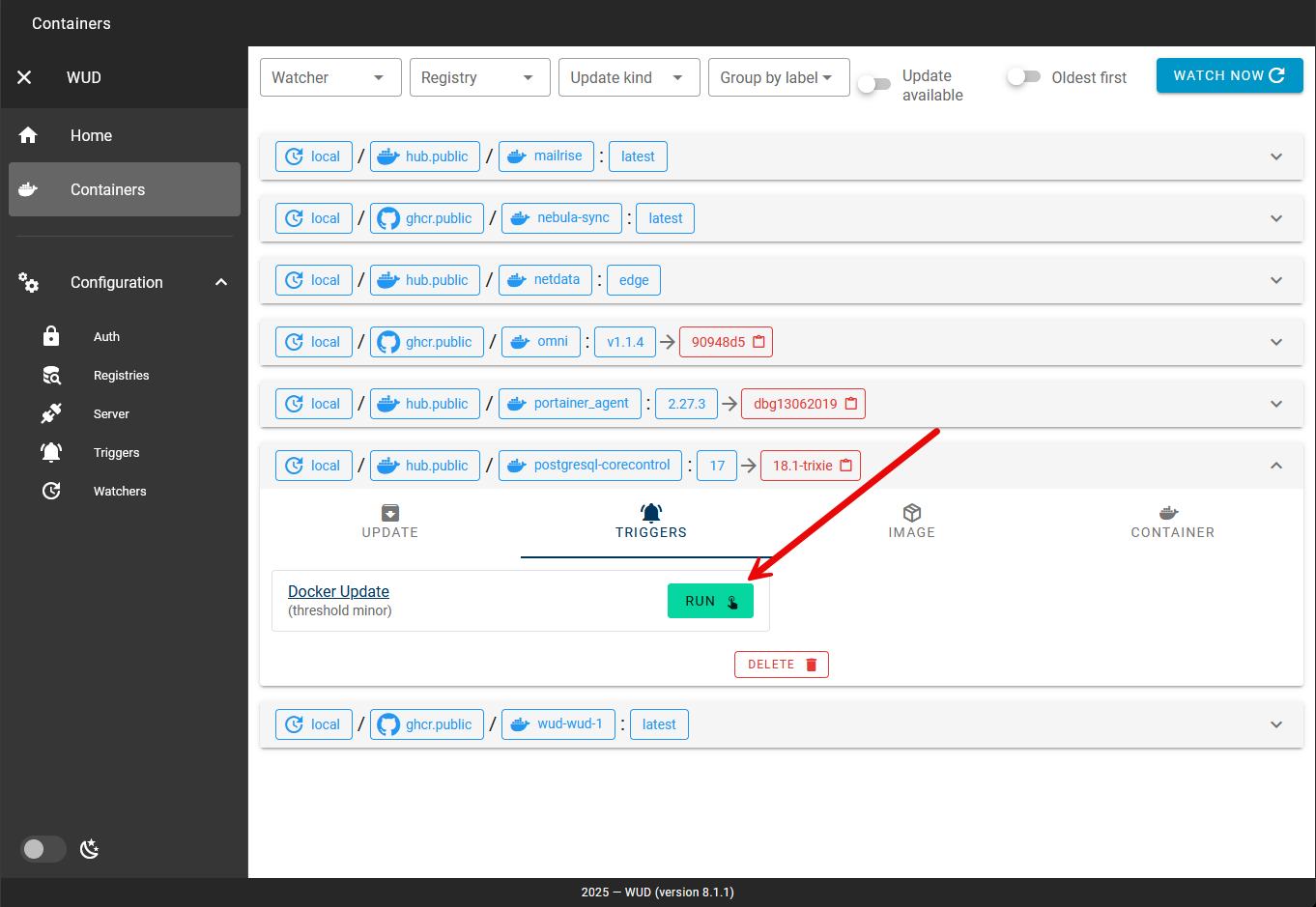Click the wud-wud-1 local watcher chip
The width and height of the screenshot is (1316, 907).
(x=314, y=724)
